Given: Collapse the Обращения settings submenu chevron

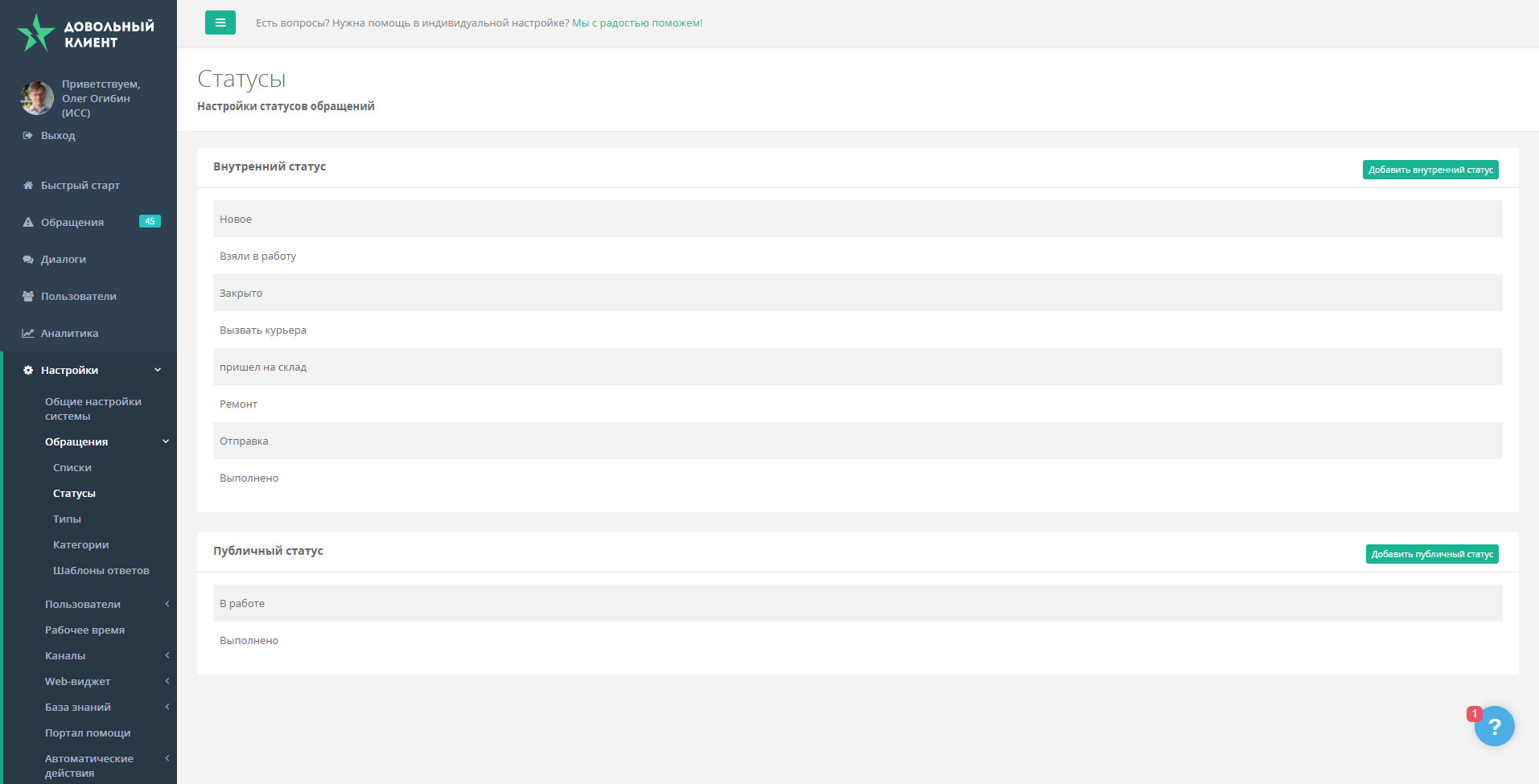Looking at the screenshot, I should 166,441.
